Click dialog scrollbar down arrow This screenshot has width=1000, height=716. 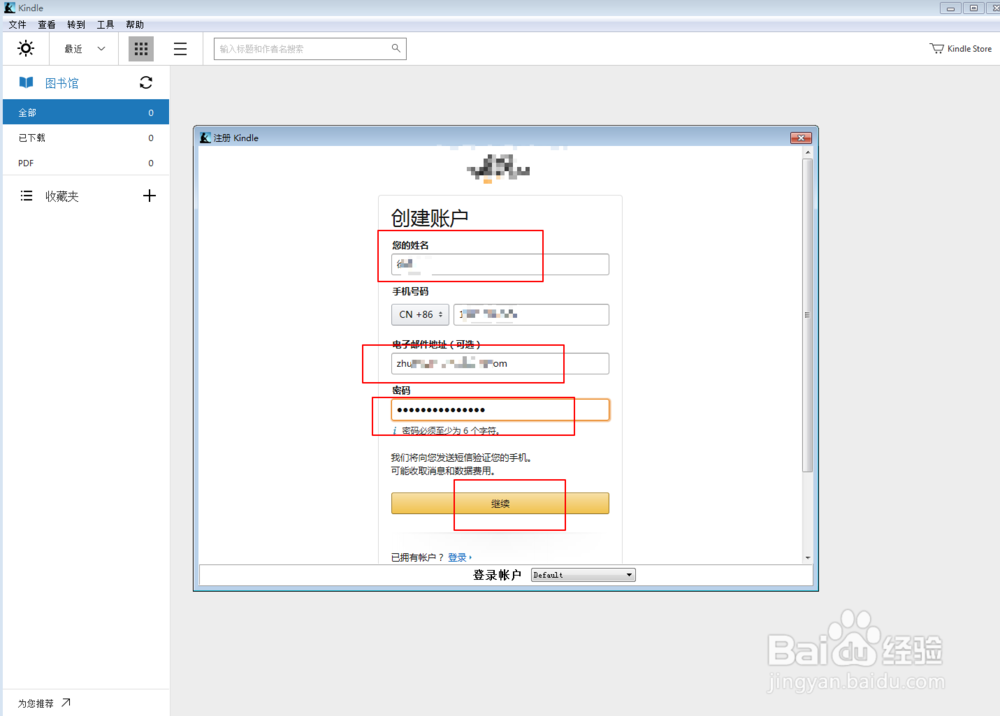pyautogui.click(x=807, y=557)
